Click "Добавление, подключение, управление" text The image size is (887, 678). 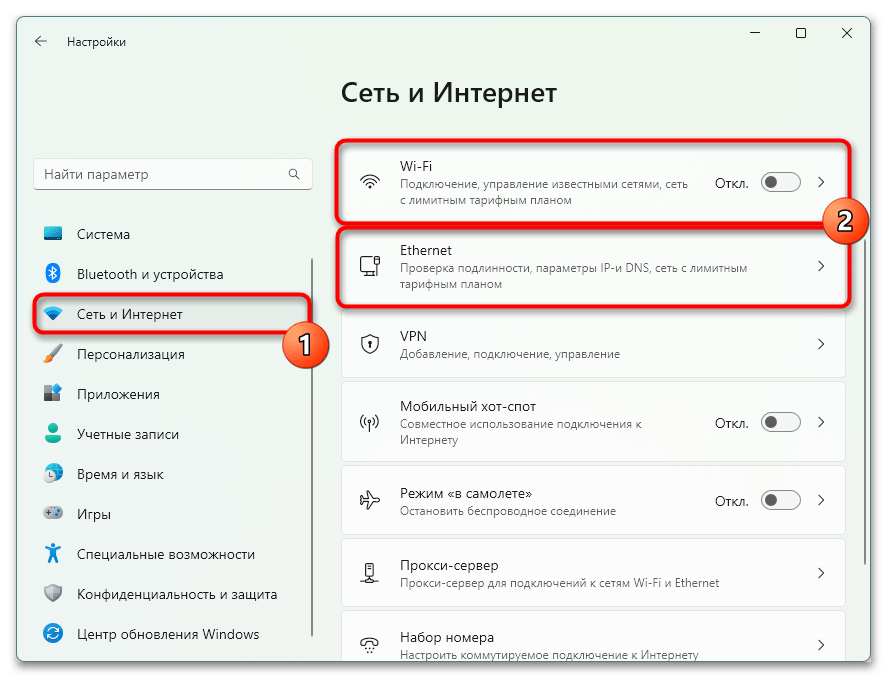coord(510,354)
